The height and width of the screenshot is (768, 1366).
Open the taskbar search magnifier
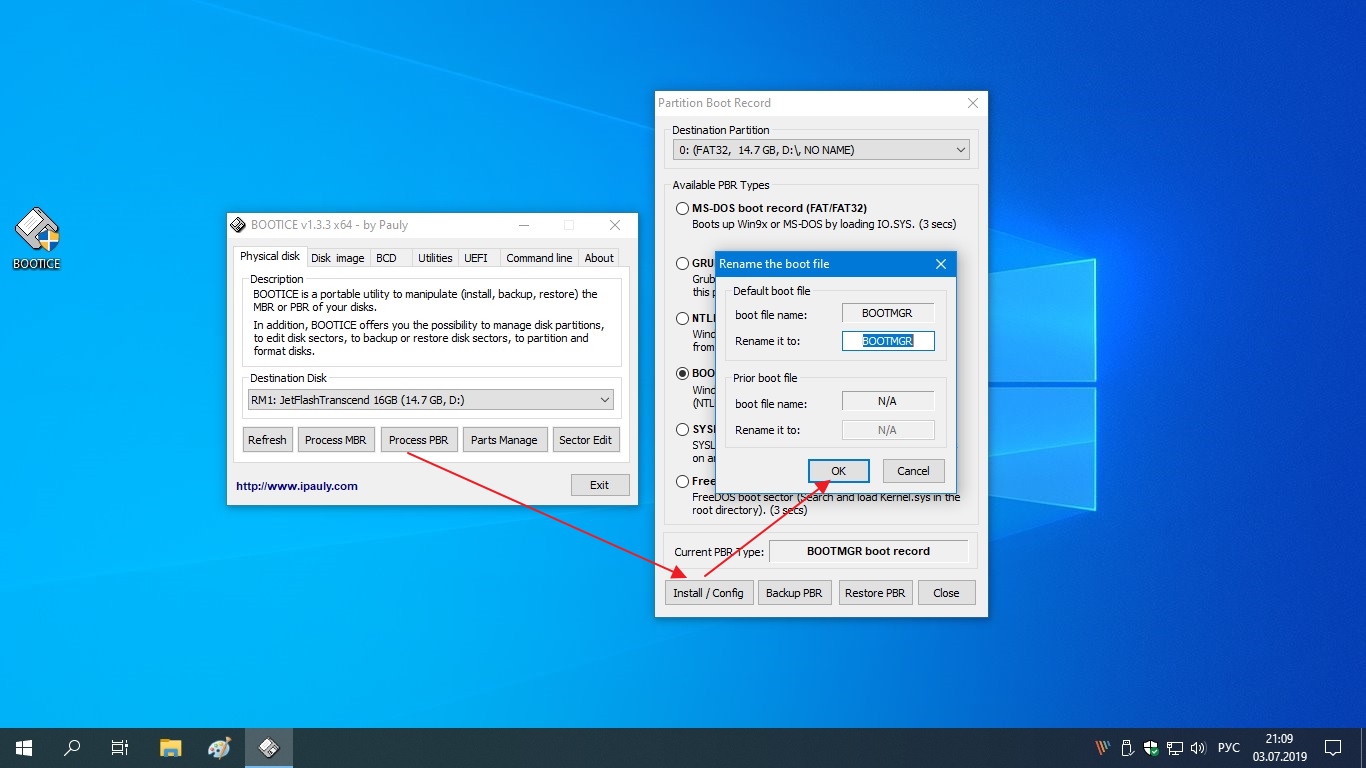tap(72, 748)
